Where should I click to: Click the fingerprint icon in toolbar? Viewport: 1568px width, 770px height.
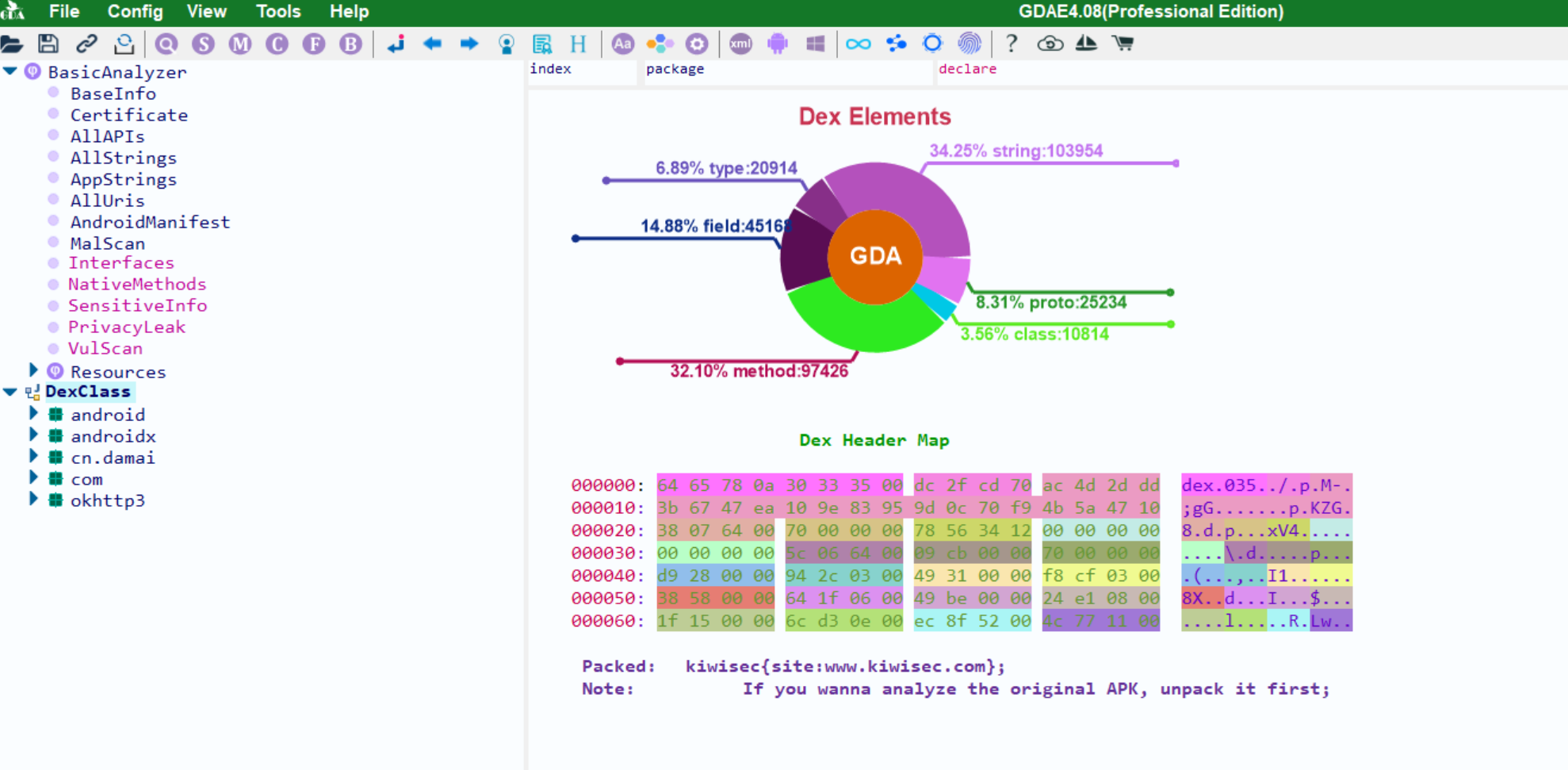point(969,44)
